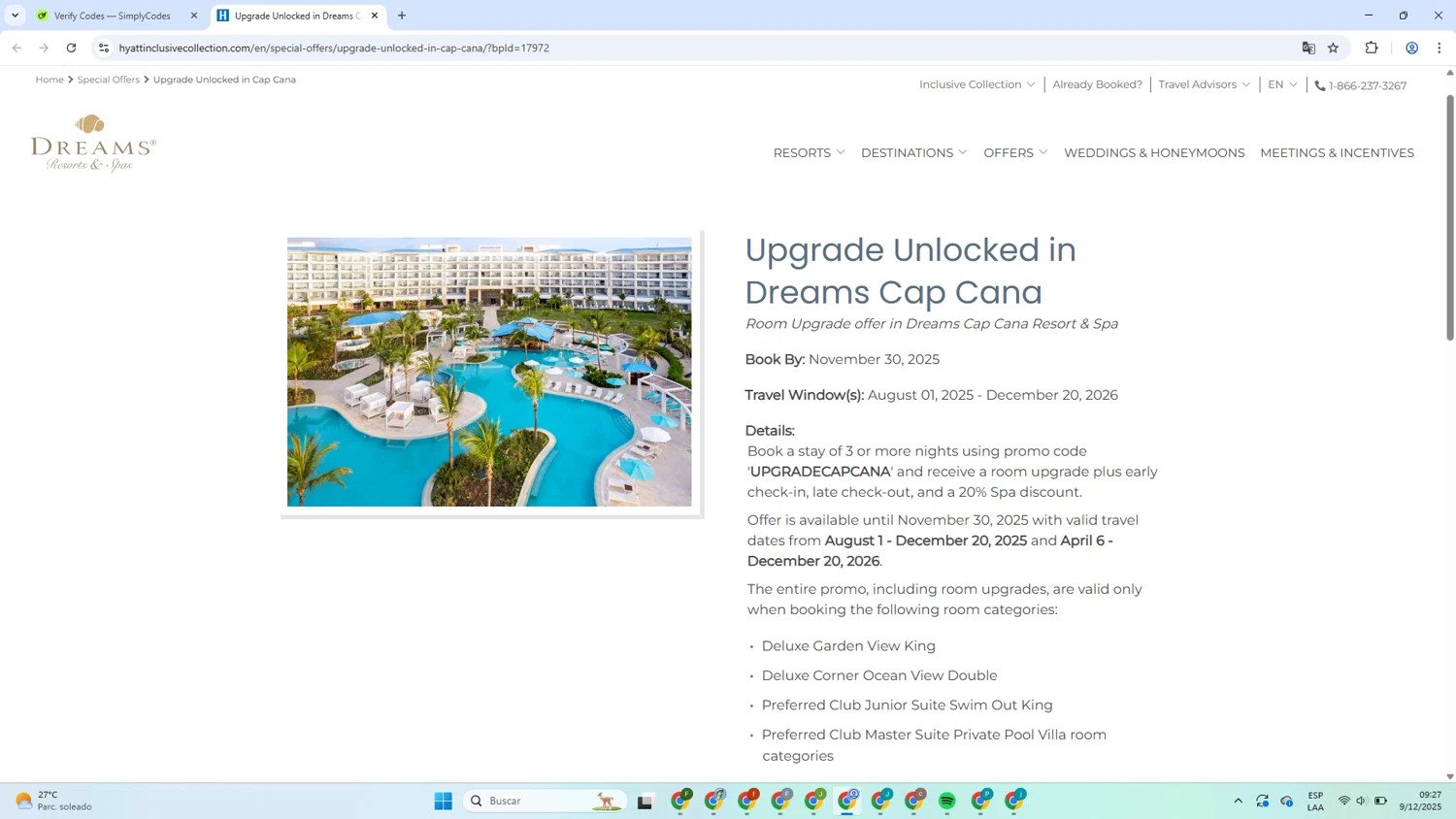Click the battery tray icon
The width and height of the screenshot is (1456, 819).
(x=1381, y=801)
